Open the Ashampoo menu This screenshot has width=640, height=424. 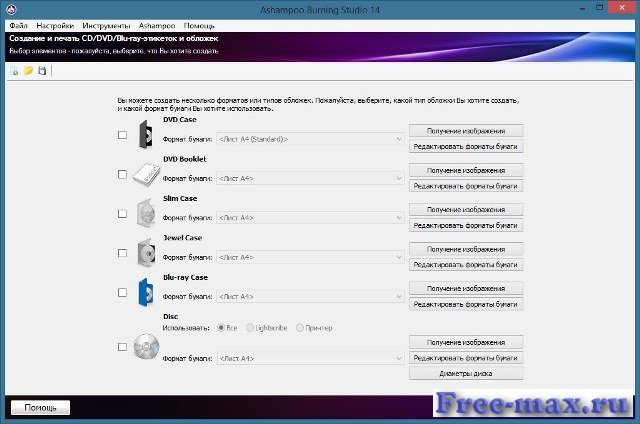coord(157,26)
